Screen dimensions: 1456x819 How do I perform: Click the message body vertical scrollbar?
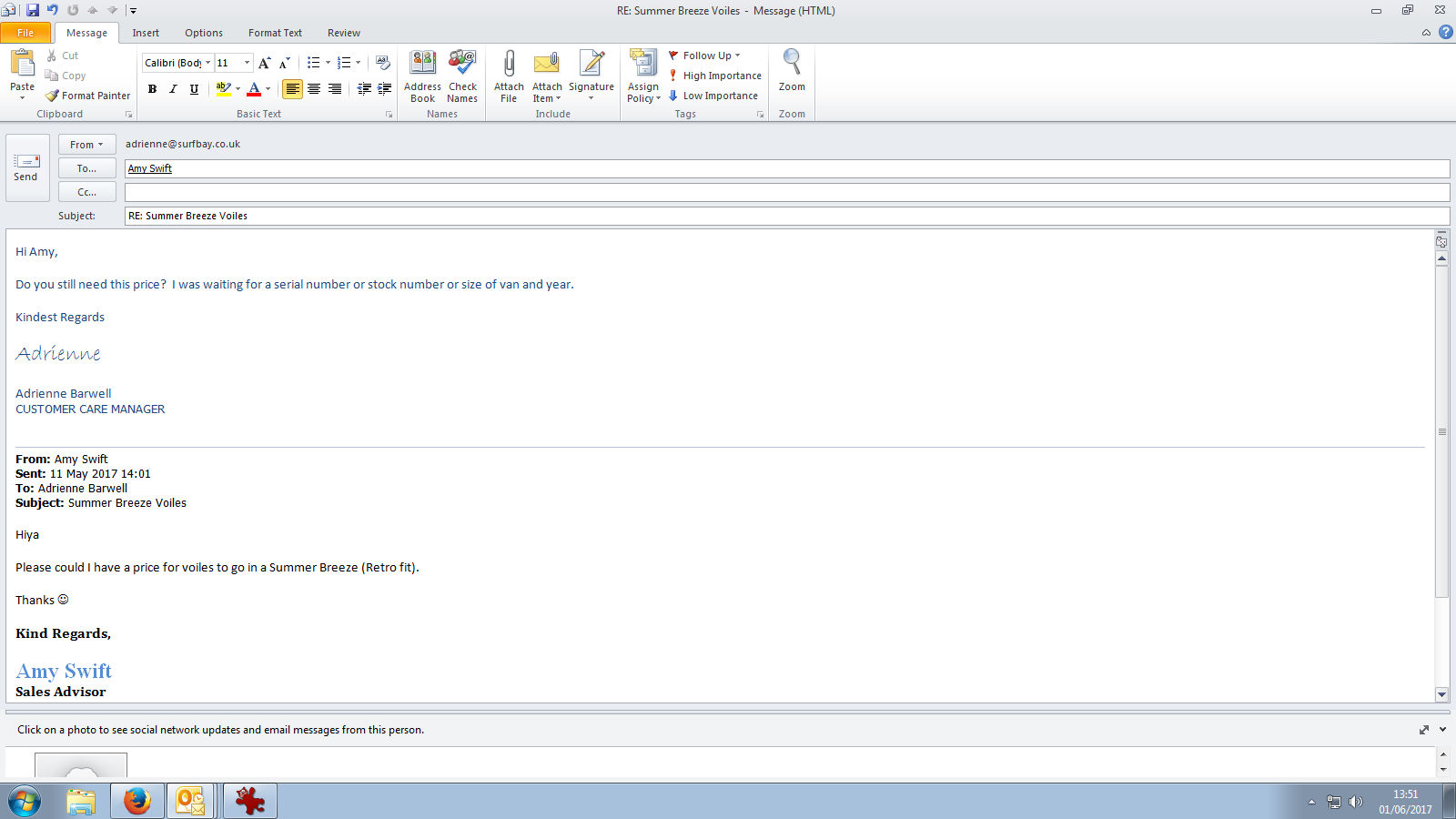point(1441,431)
